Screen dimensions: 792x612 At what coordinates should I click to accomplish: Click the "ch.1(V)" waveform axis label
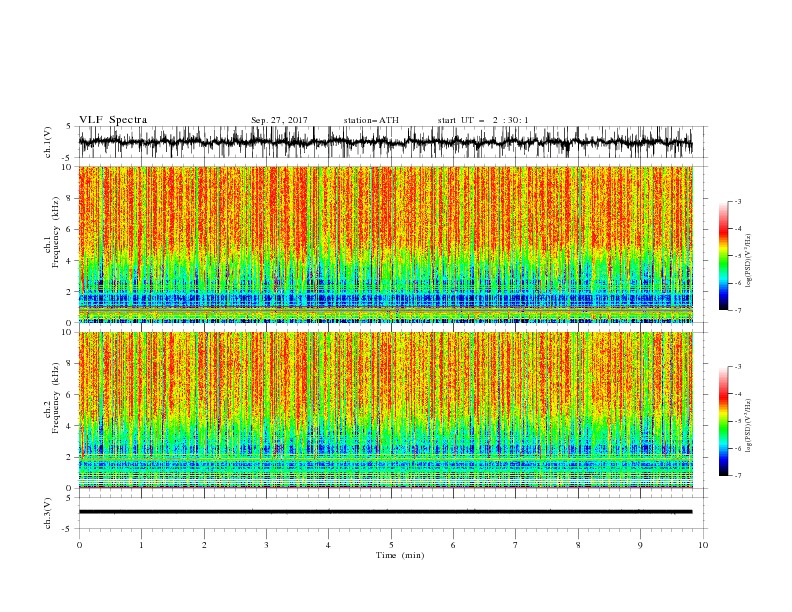(48, 142)
